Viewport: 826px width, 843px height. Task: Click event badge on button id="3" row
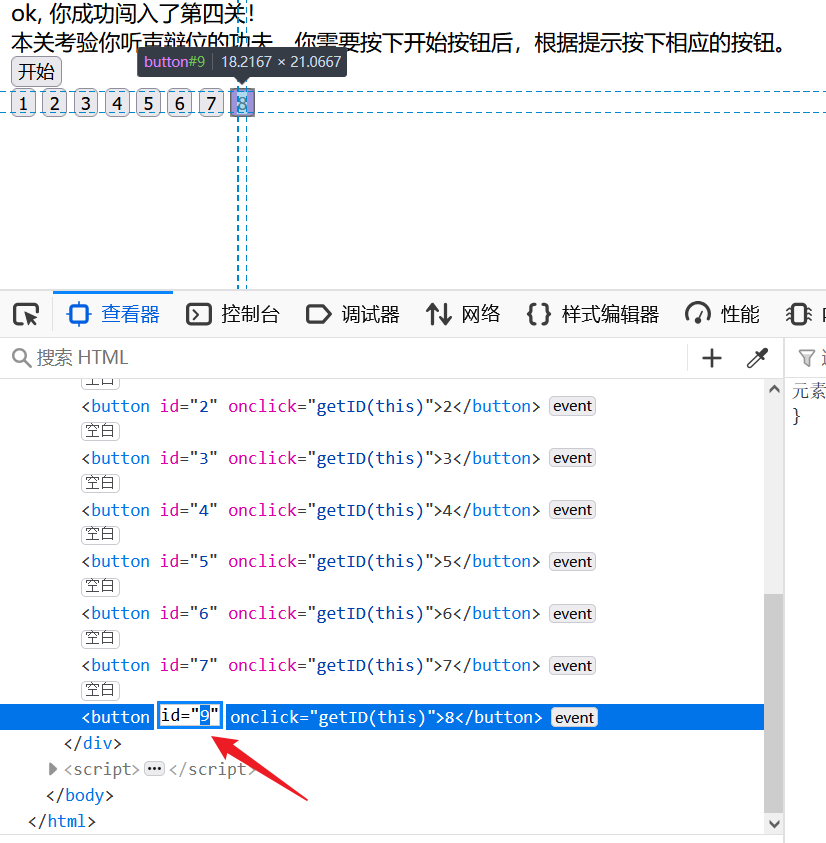pos(572,458)
